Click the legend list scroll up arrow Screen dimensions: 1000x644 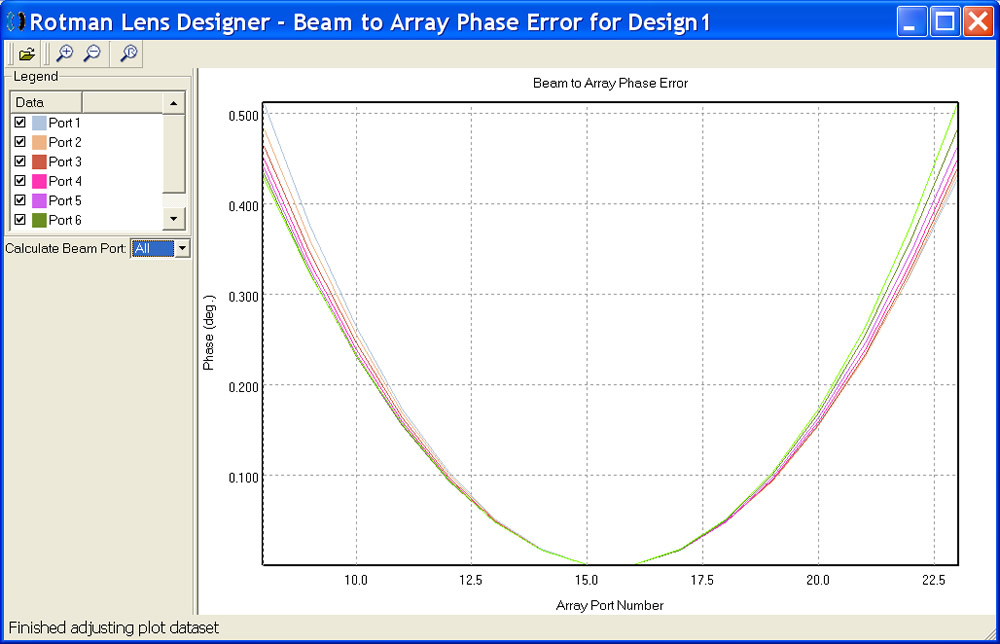(x=173, y=103)
